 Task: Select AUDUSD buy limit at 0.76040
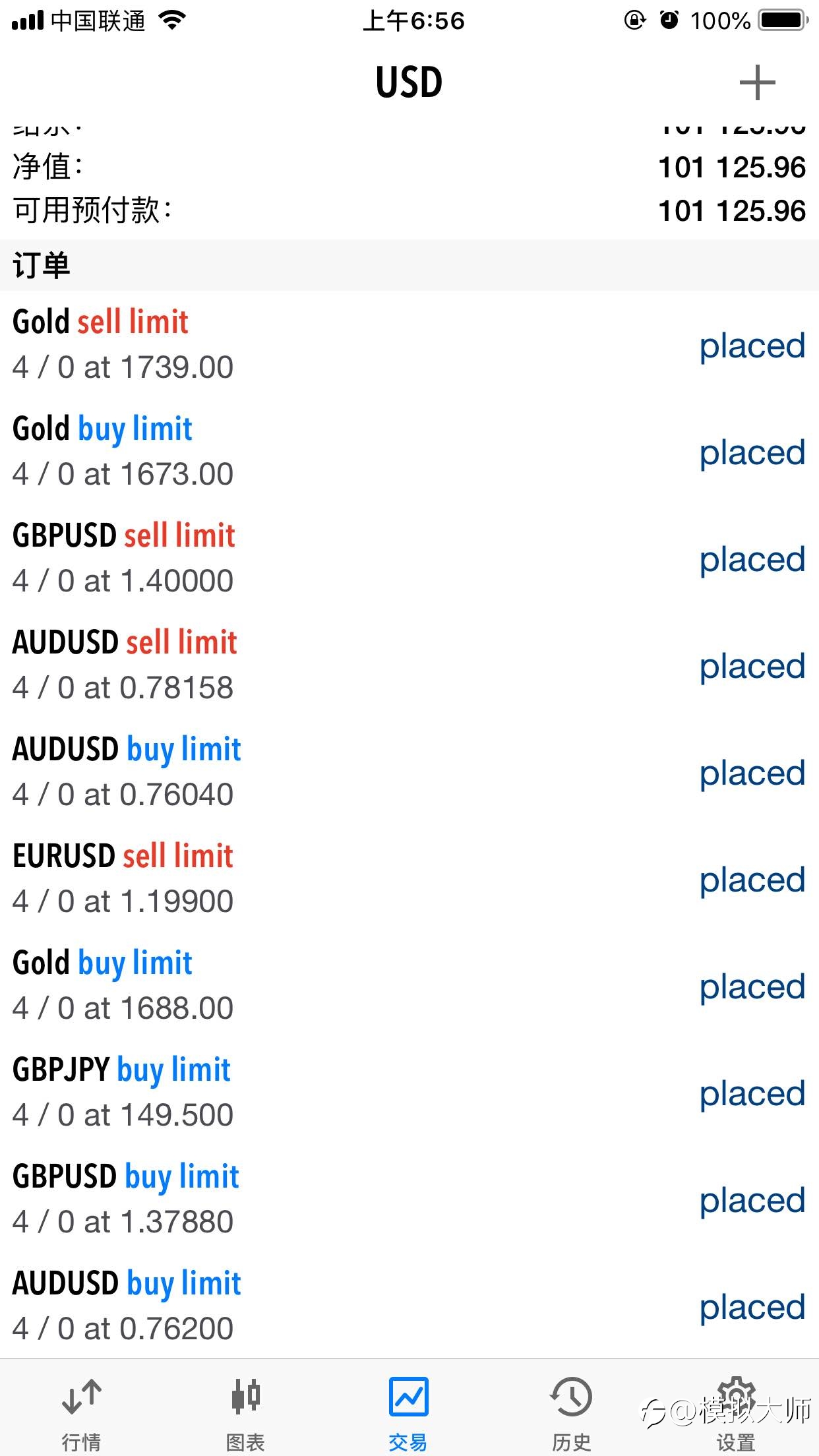(x=409, y=772)
